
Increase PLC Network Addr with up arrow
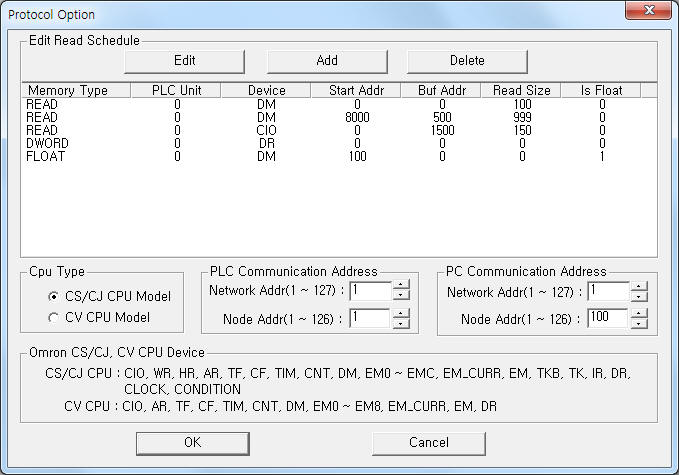pyautogui.click(x=401, y=285)
